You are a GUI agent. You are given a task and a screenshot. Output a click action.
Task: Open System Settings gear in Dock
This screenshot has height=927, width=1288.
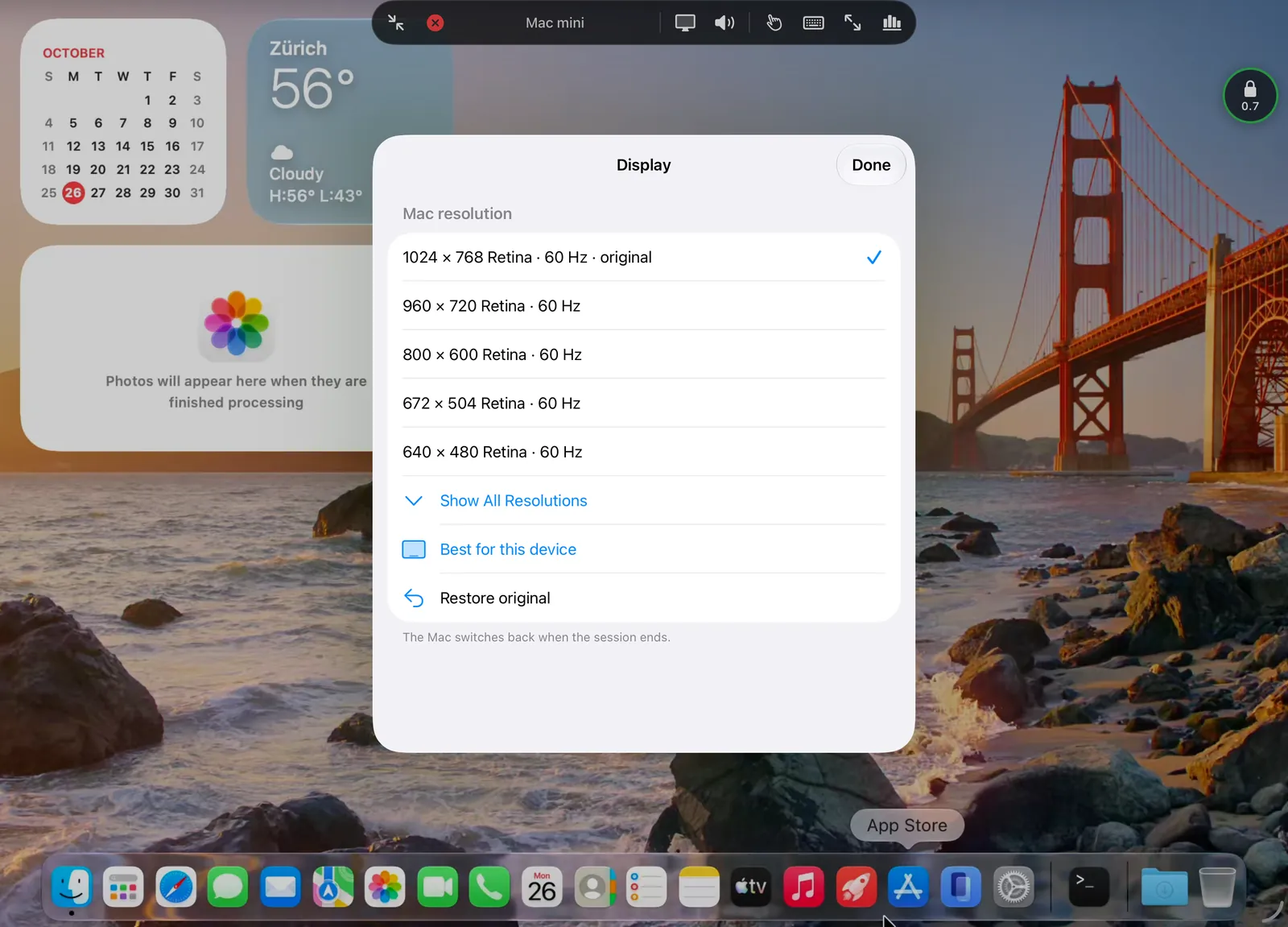[x=1013, y=887]
